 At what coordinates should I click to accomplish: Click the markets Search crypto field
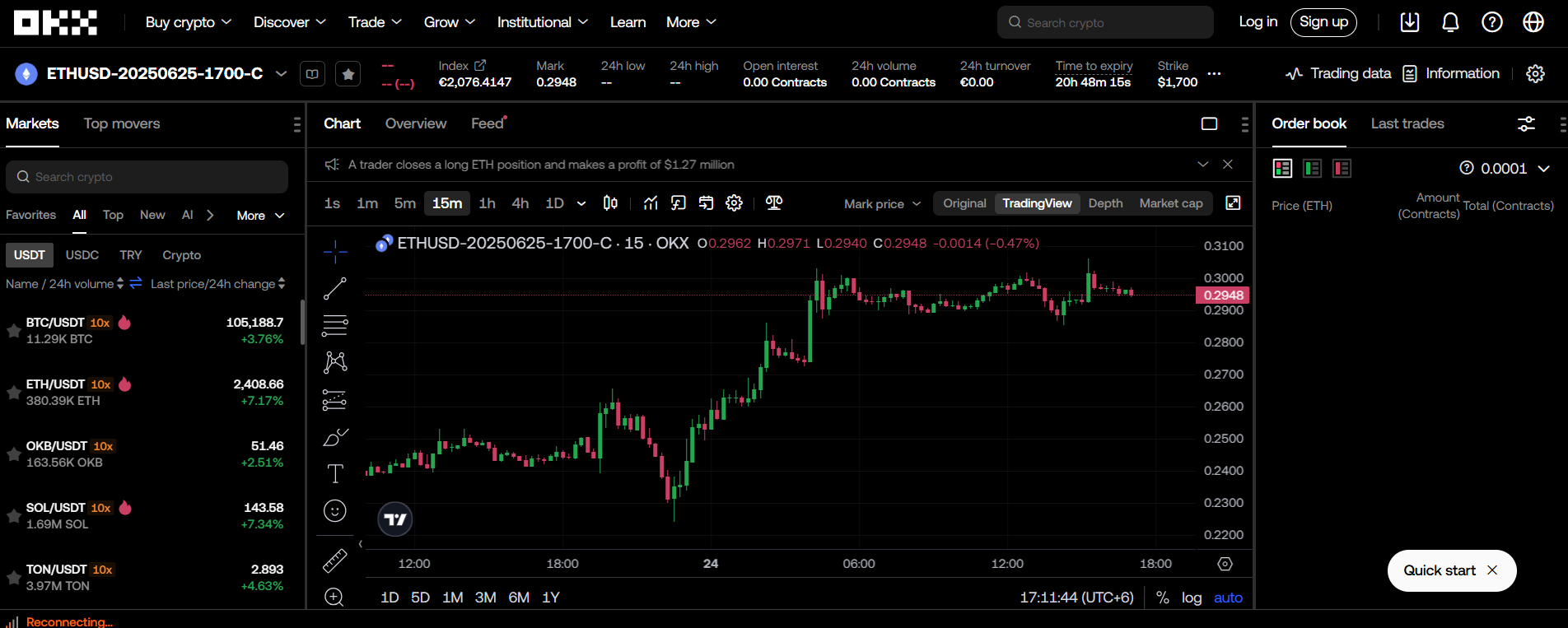[x=147, y=177]
